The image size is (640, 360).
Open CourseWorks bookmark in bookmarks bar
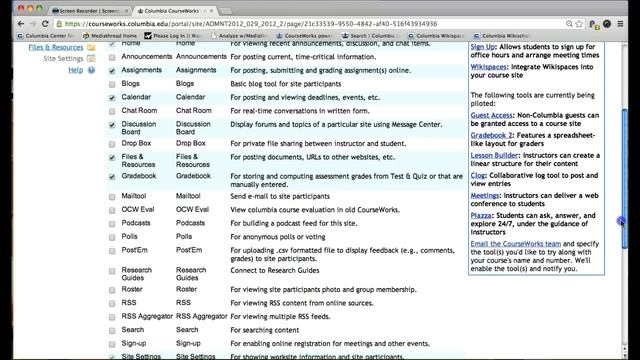[x=304, y=36]
